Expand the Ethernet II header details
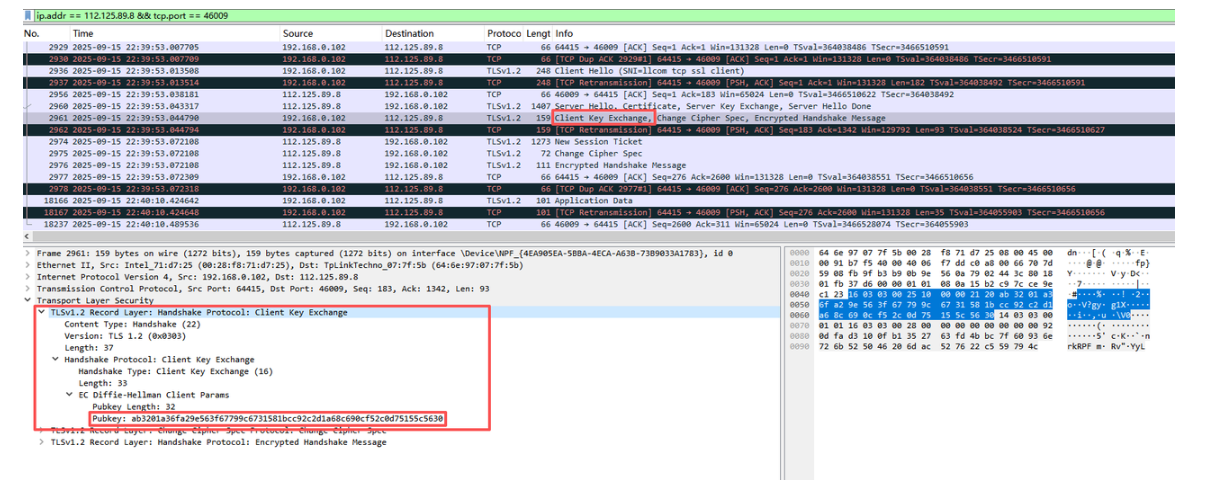The image size is (1209, 480). click(28, 265)
